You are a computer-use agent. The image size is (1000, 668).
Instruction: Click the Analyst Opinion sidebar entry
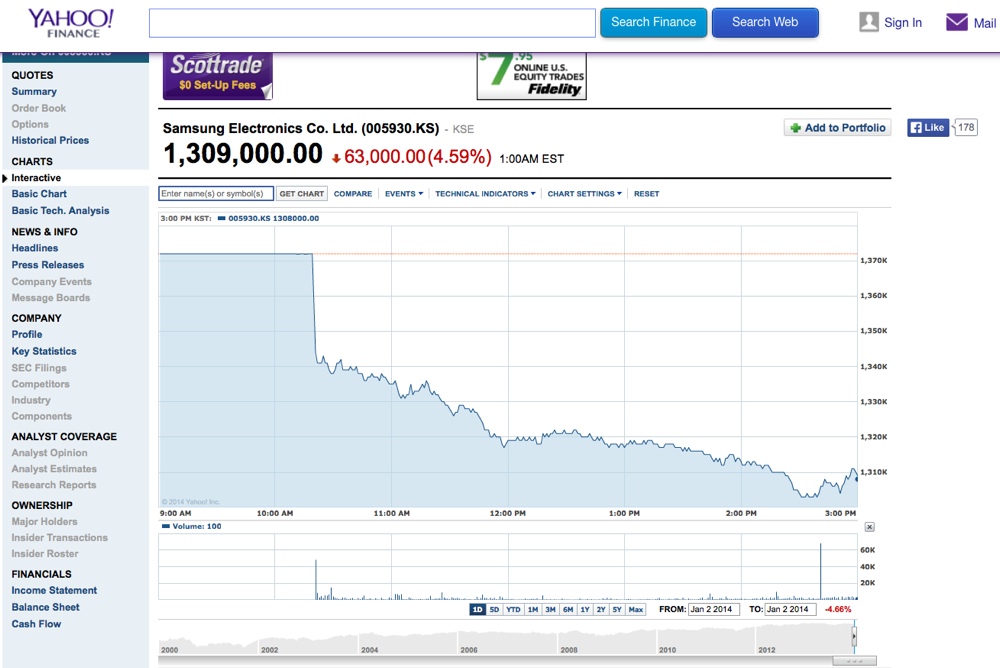tap(49, 453)
